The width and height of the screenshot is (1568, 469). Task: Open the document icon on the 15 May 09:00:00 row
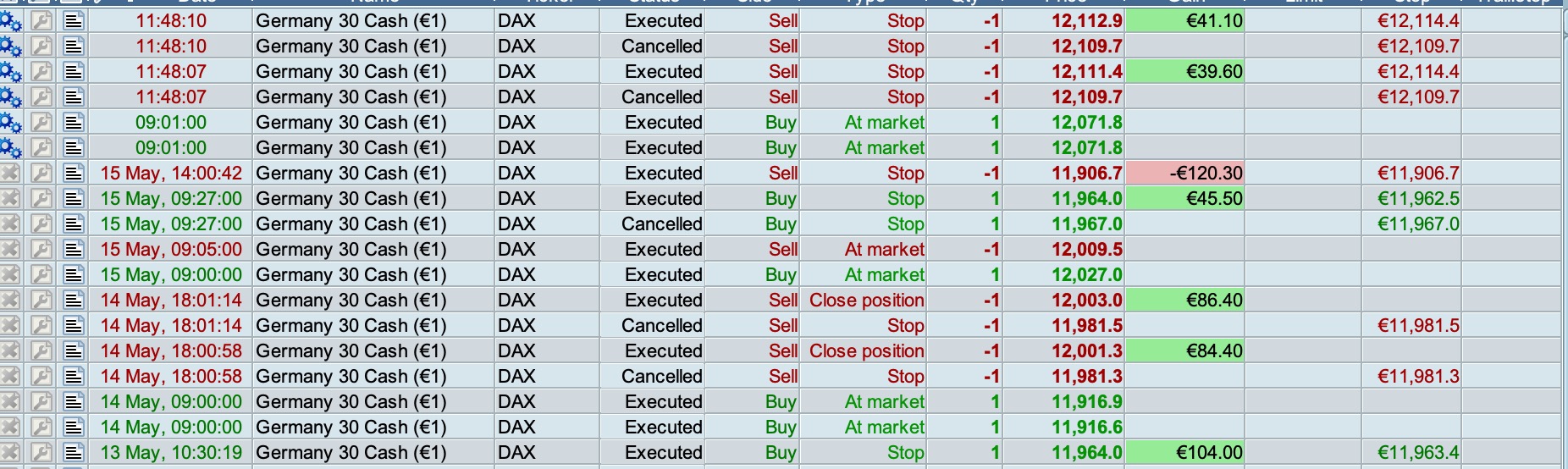click(75, 275)
